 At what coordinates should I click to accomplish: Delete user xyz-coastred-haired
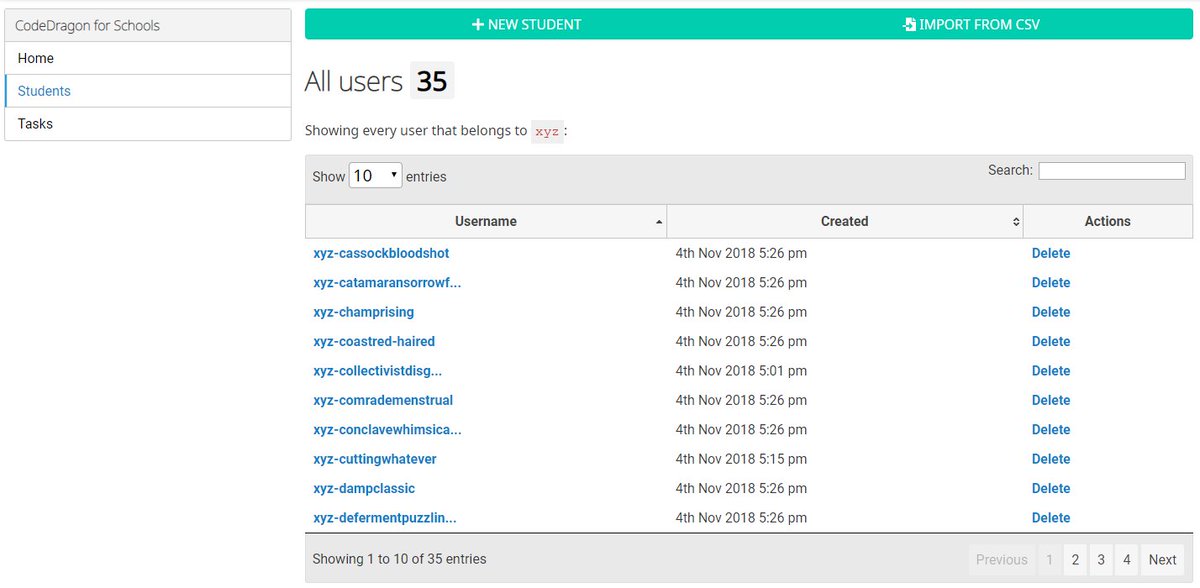coord(1051,341)
